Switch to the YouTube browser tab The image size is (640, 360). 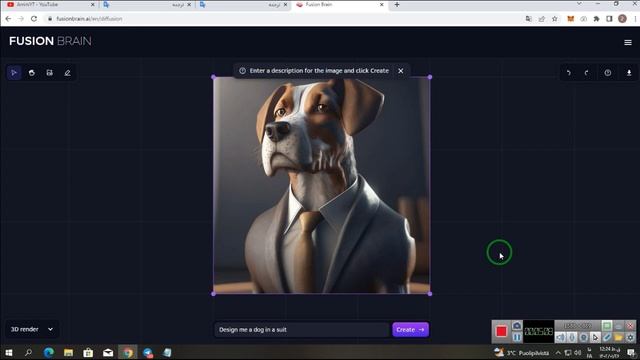tap(49, 4)
